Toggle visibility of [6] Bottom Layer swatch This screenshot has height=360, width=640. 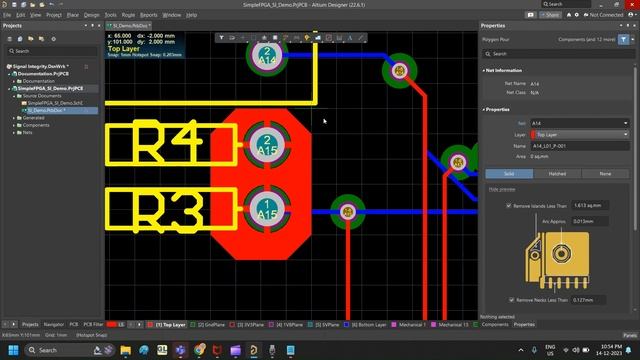(x=346, y=325)
